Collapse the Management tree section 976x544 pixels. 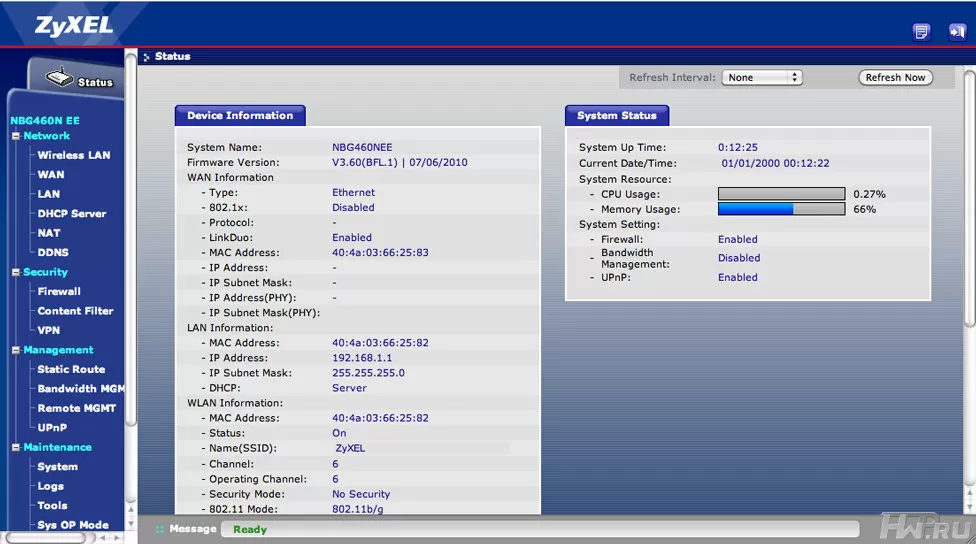[16, 350]
